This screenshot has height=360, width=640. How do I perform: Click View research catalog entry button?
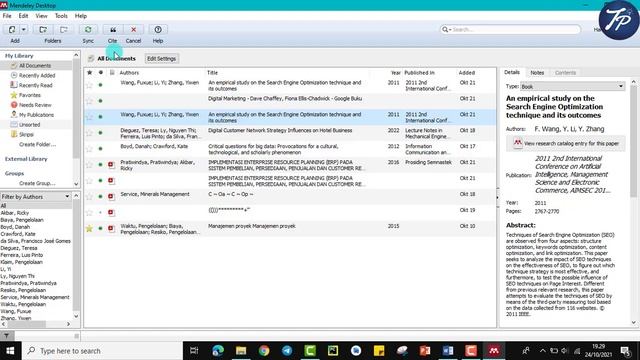566,144
